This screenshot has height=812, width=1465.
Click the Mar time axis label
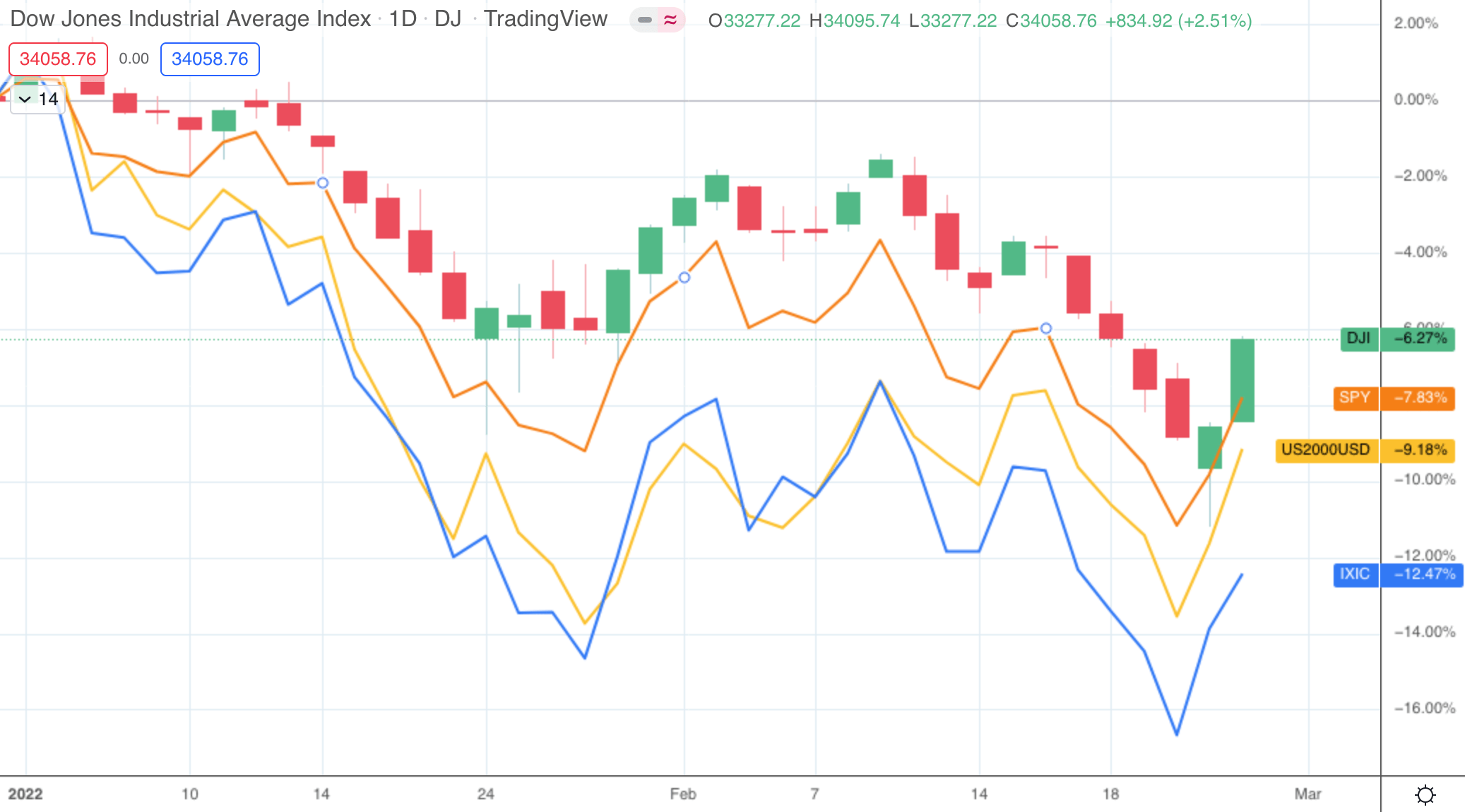coord(1308,794)
